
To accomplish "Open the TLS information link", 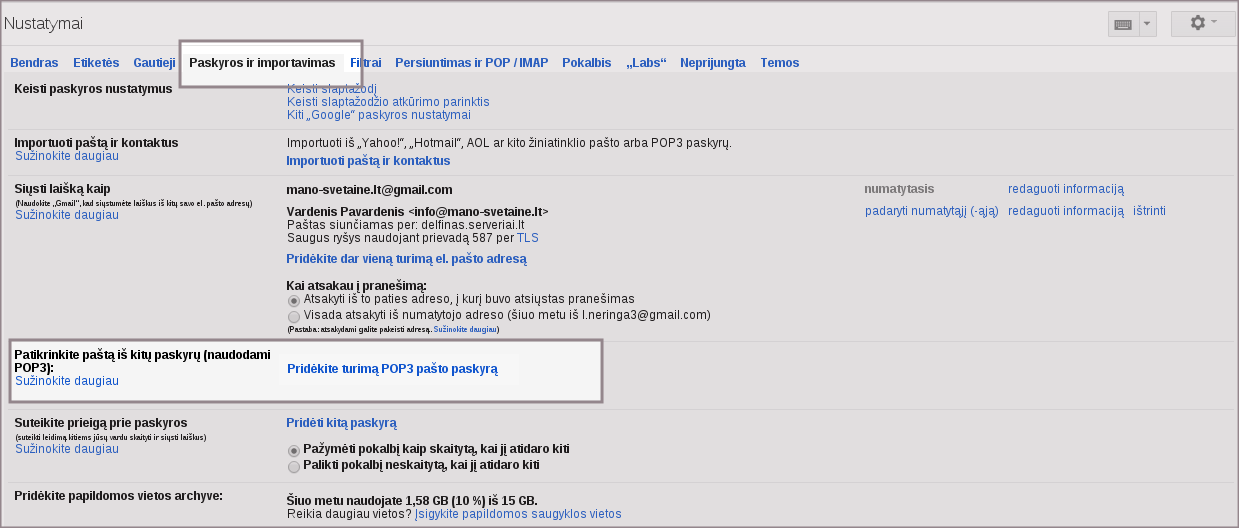I will (x=527, y=239).
